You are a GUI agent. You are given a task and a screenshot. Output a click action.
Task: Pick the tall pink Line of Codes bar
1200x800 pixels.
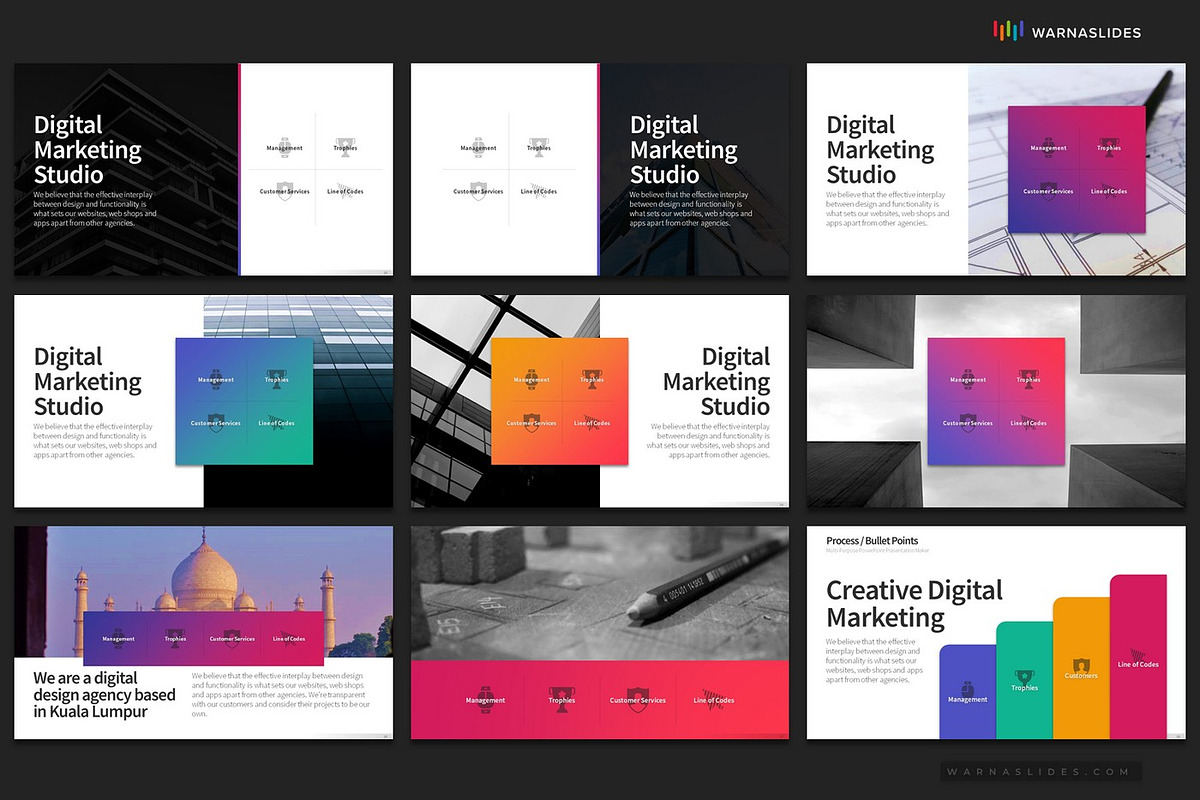pyautogui.click(x=1138, y=657)
